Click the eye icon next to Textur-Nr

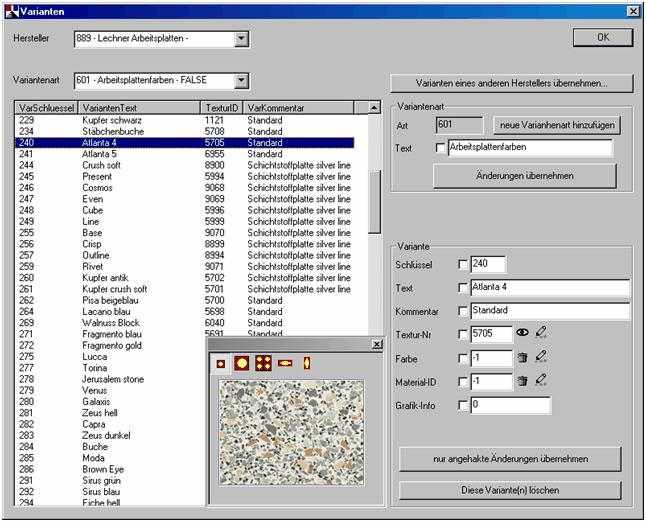click(x=521, y=333)
